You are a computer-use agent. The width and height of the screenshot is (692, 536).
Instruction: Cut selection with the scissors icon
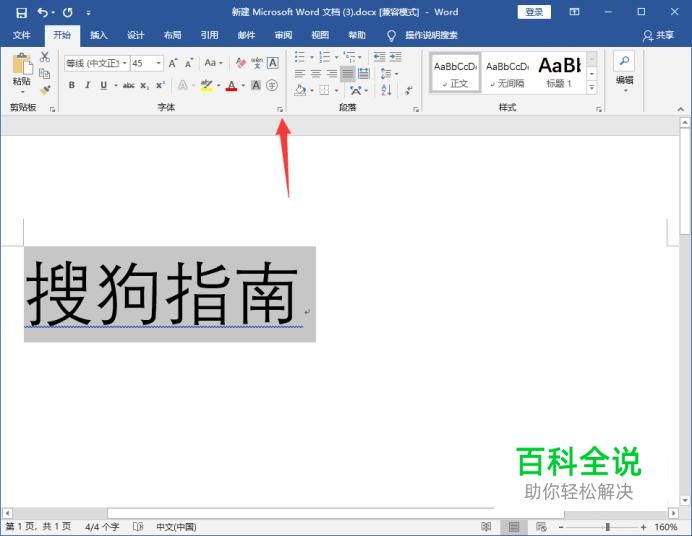(x=45, y=57)
